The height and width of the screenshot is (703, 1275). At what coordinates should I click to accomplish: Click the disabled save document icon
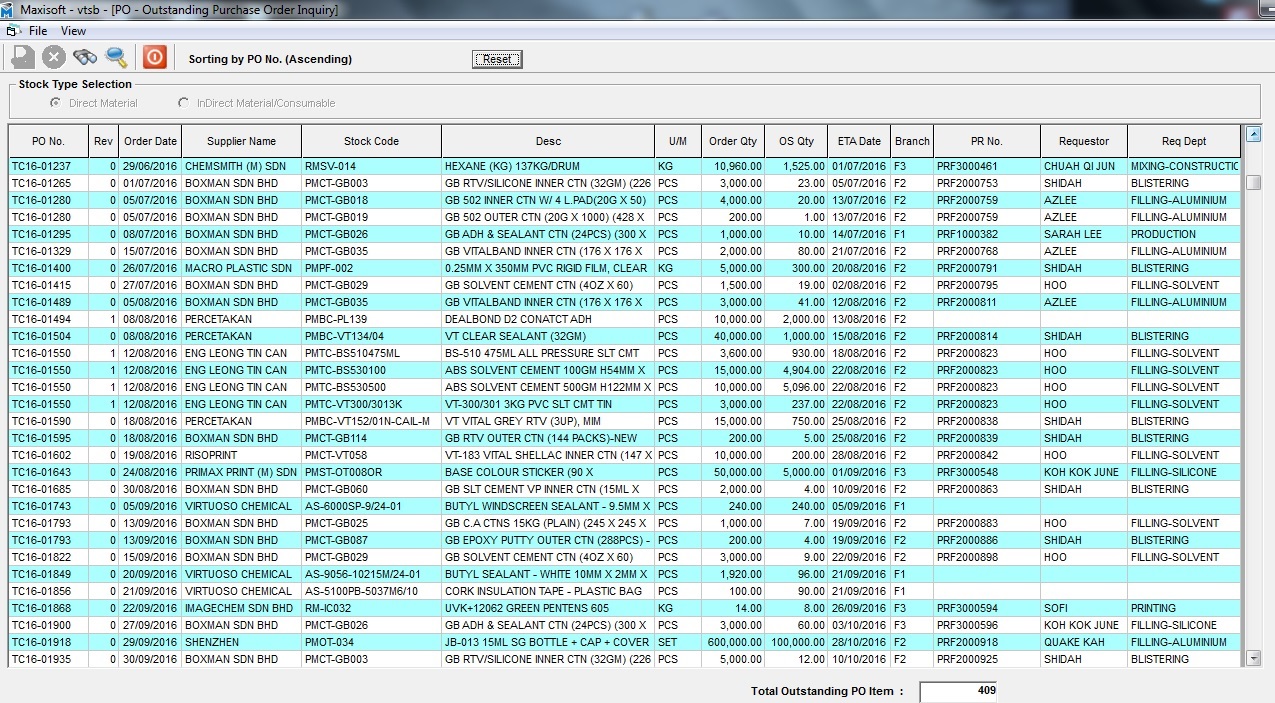pos(23,57)
